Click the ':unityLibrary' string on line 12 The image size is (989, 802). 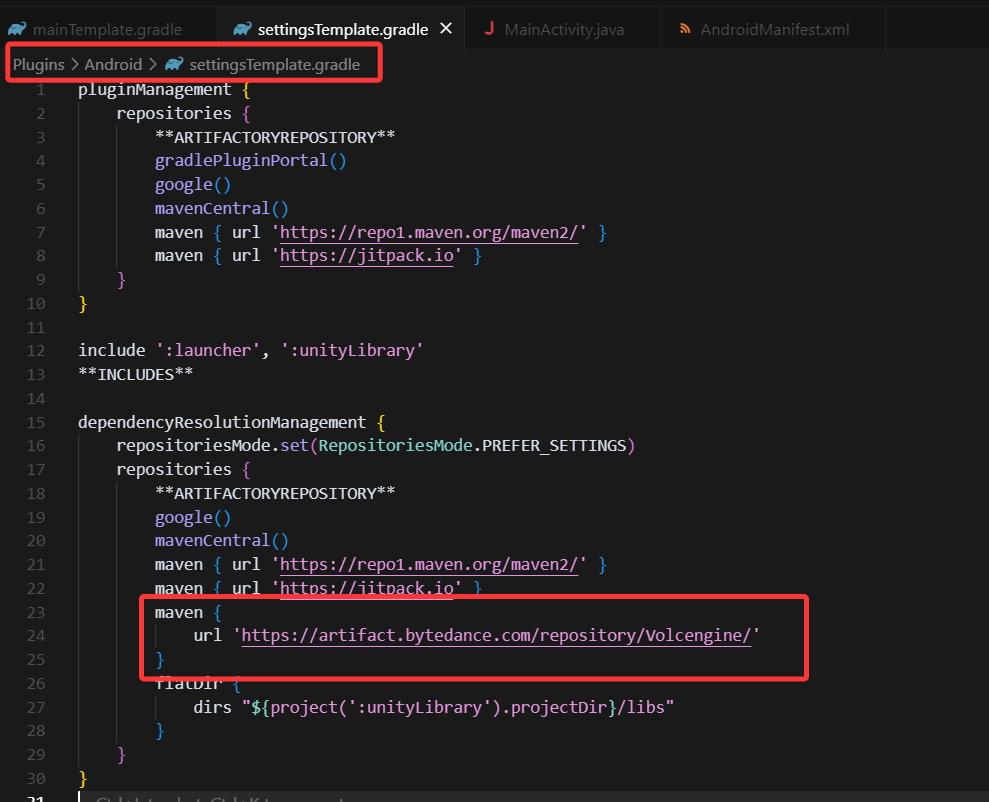tap(352, 351)
